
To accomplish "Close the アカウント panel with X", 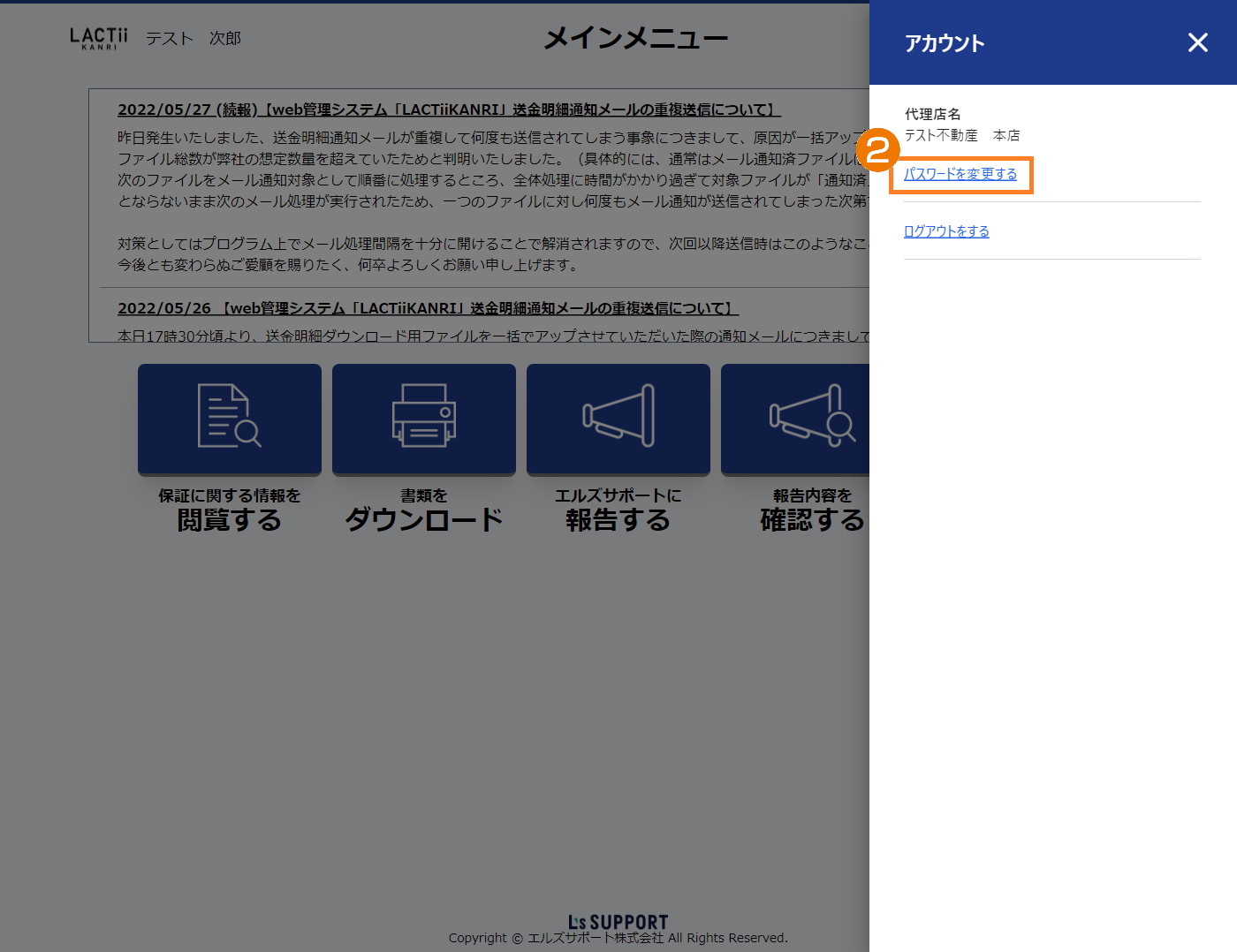I will [1197, 42].
